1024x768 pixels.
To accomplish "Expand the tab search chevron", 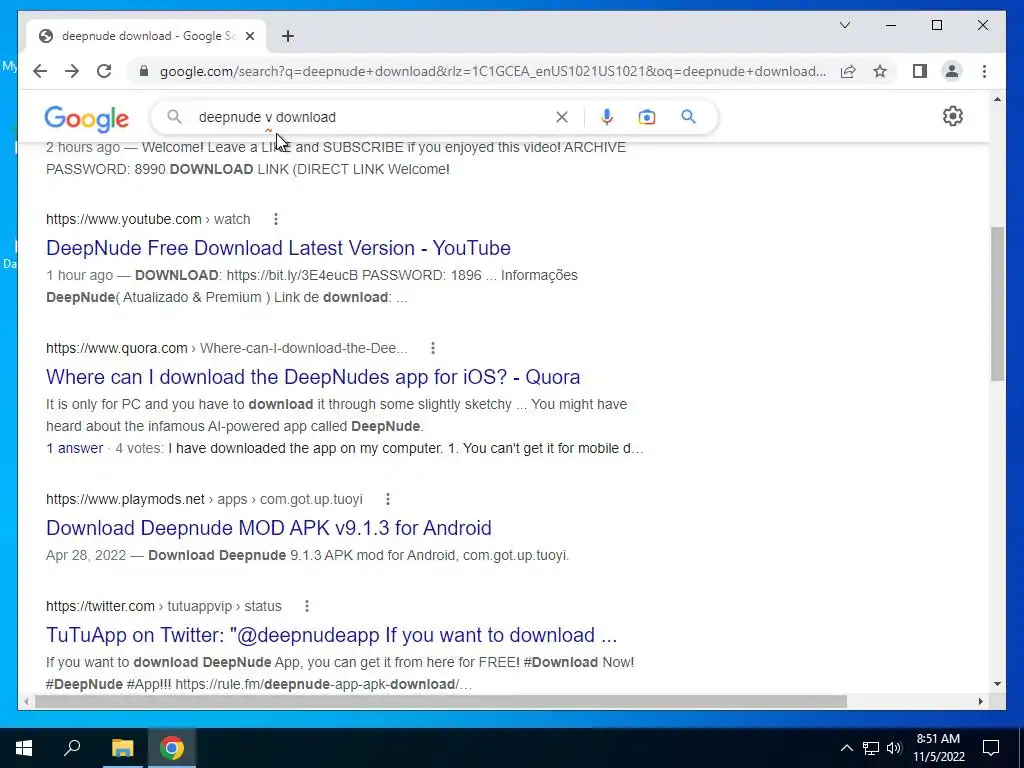I will 845,25.
